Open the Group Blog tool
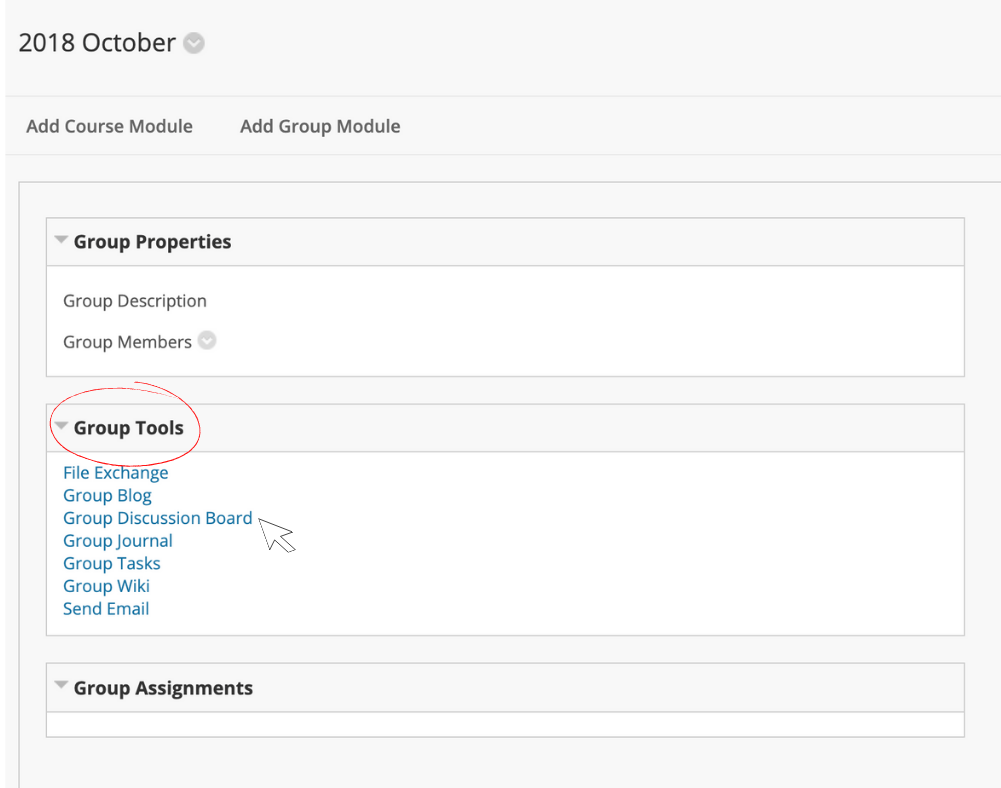The height and width of the screenshot is (788, 1001). point(107,496)
